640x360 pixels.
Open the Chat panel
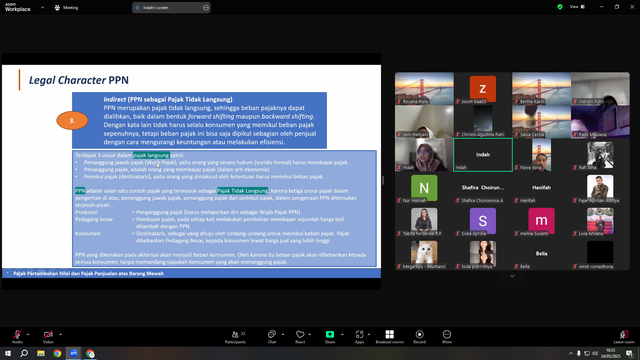coord(272,336)
